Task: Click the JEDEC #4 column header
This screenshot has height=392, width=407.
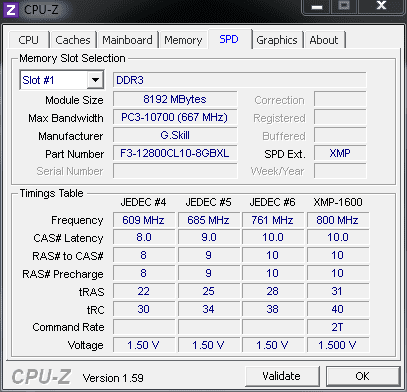Action: coord(143,202)
